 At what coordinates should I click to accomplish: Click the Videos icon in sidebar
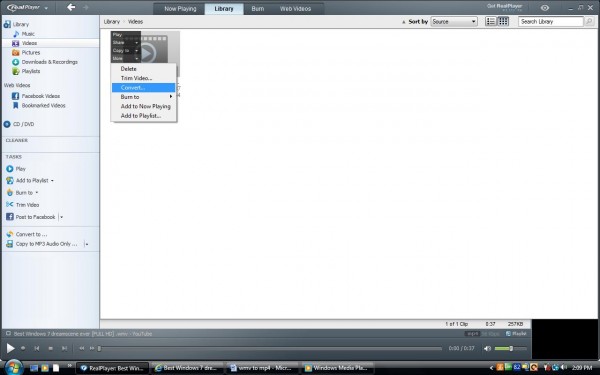click(x=15, y=43)
